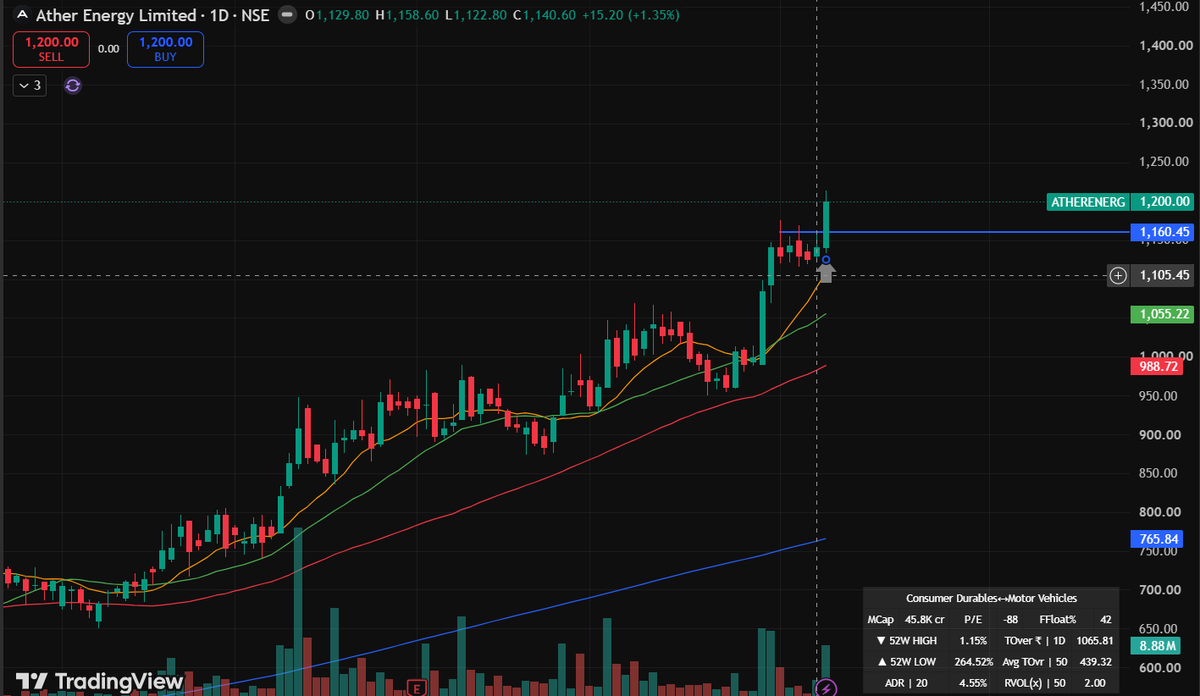Click the 1,400.00 price axis tick
The image size is (1200, 696).
[x=1165, y=45]
